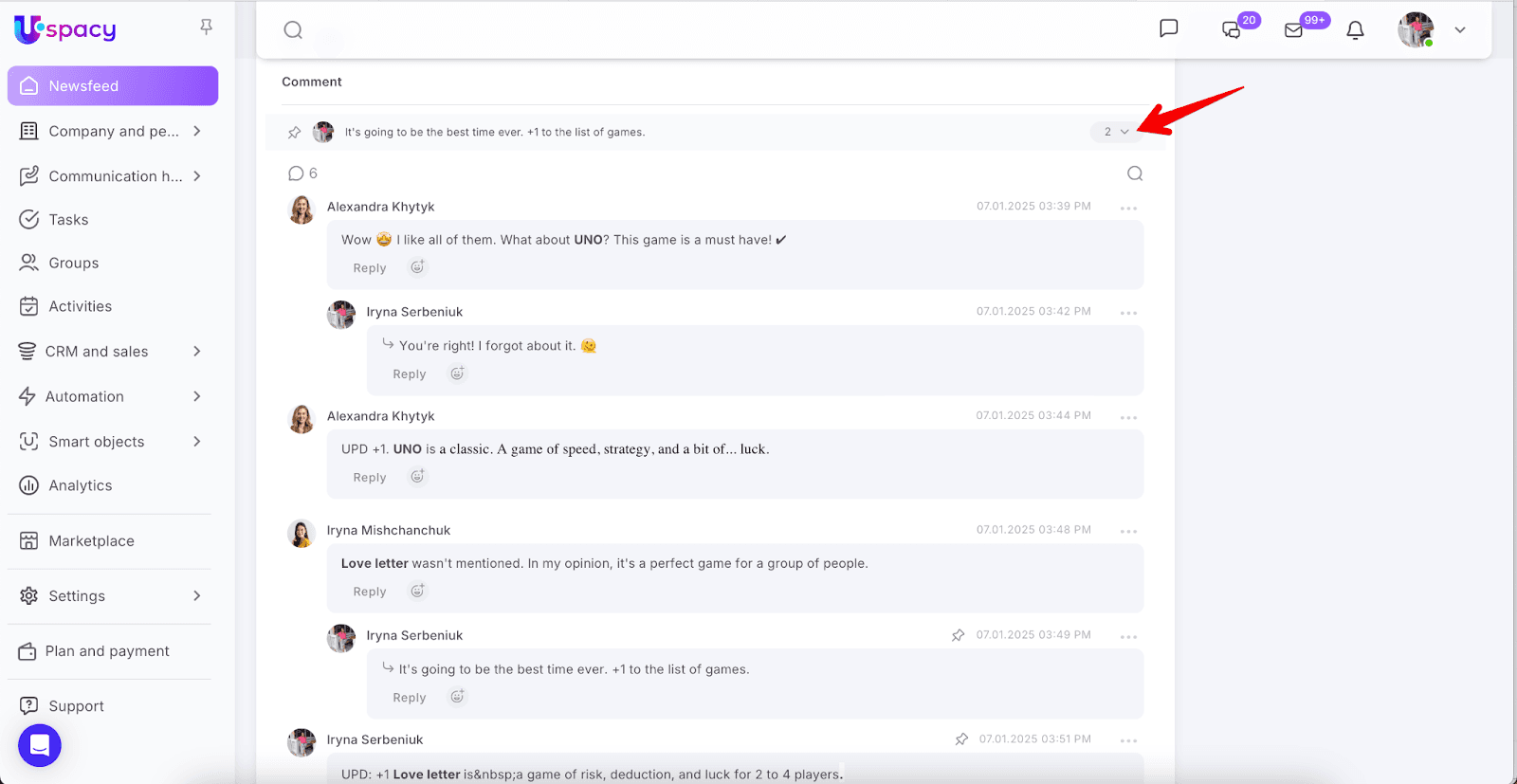The width and height of the screenshot is (1517, 784).
Task: Reply to "You're right! I forgot about it"
Action: 410,374
